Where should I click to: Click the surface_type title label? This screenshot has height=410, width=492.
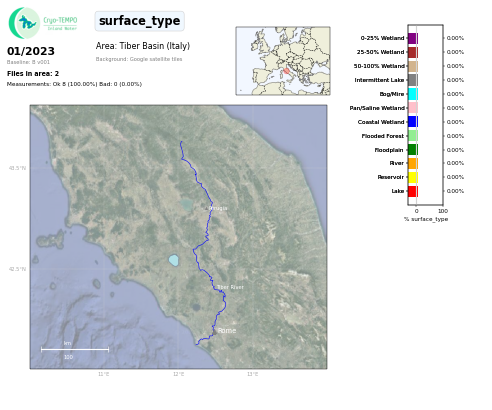(x=140, y=21)
